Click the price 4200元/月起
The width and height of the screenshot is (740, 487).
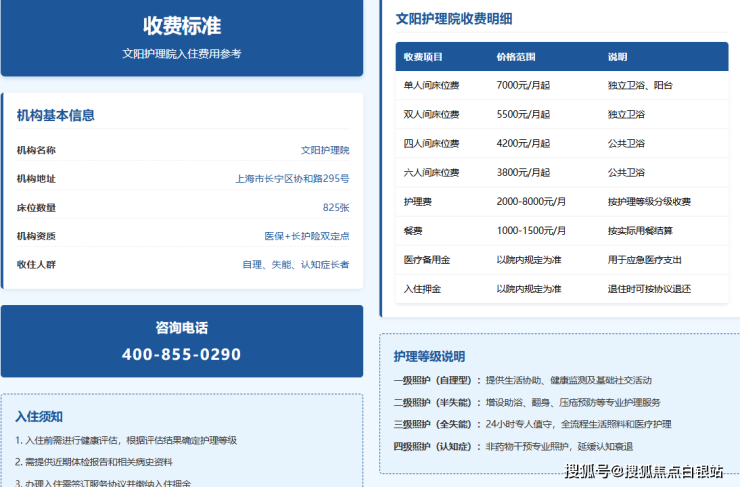[x=523, y=143]
